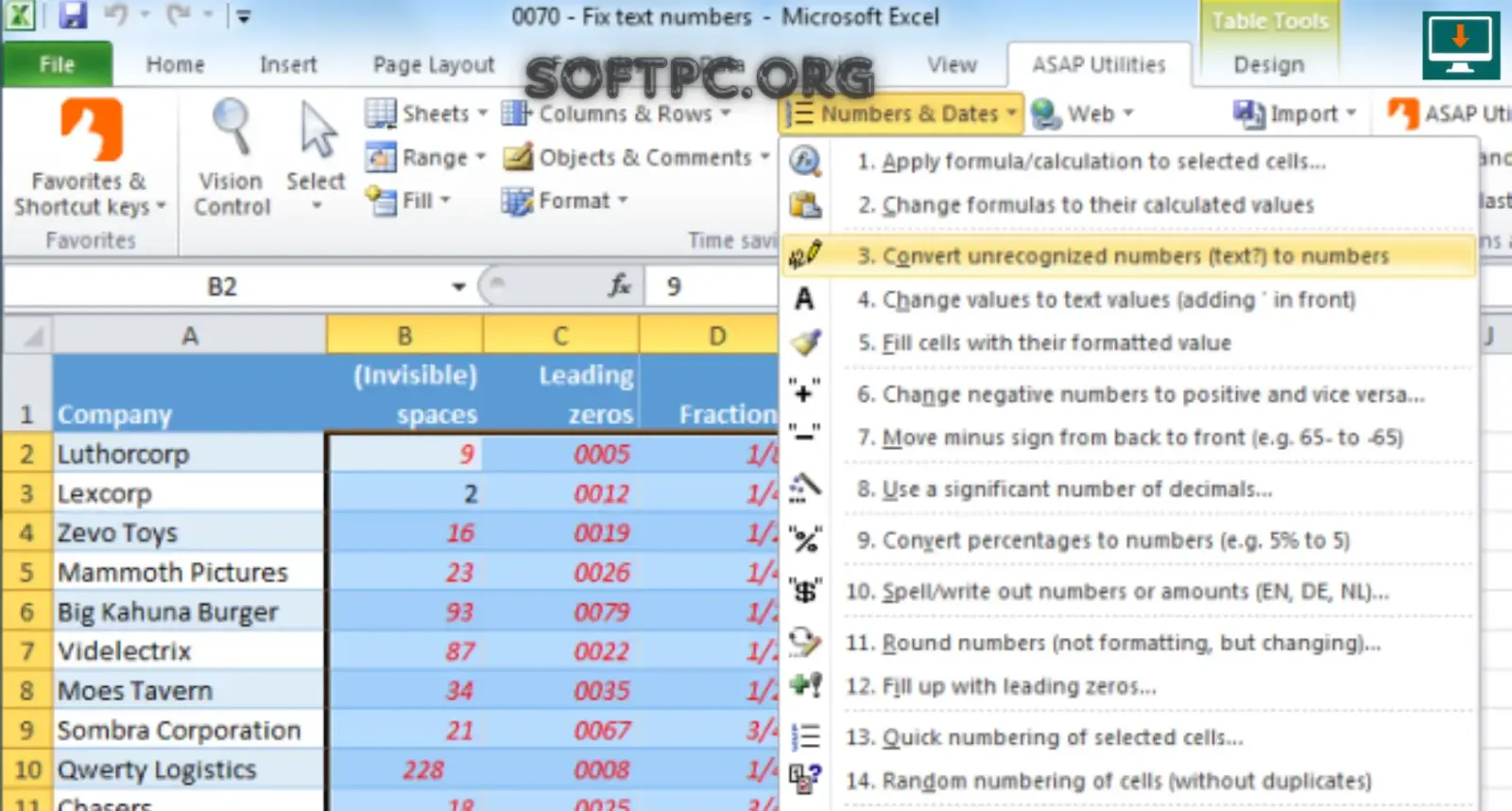The width and height of the screenshot is (1512, 811).
Task: Choose Change negative numbers to positive
Action: (x=1129, y=394)
